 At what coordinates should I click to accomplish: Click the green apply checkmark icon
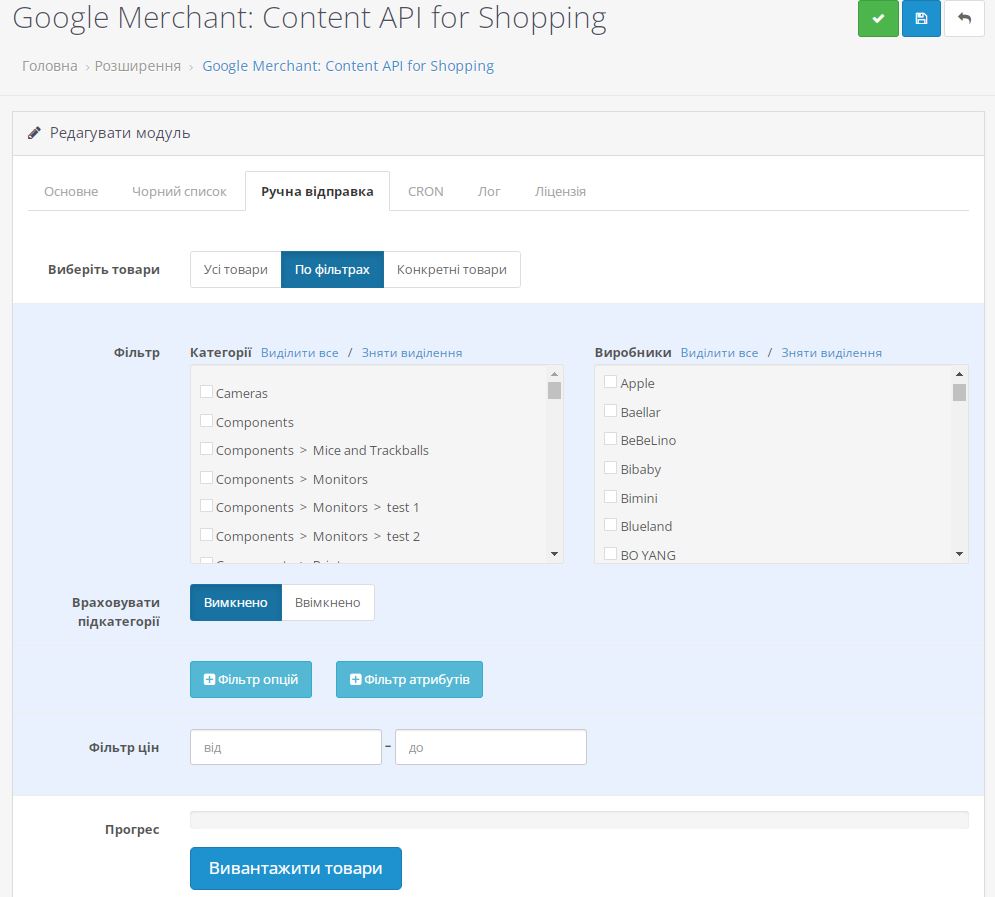(x=878, y=18)
